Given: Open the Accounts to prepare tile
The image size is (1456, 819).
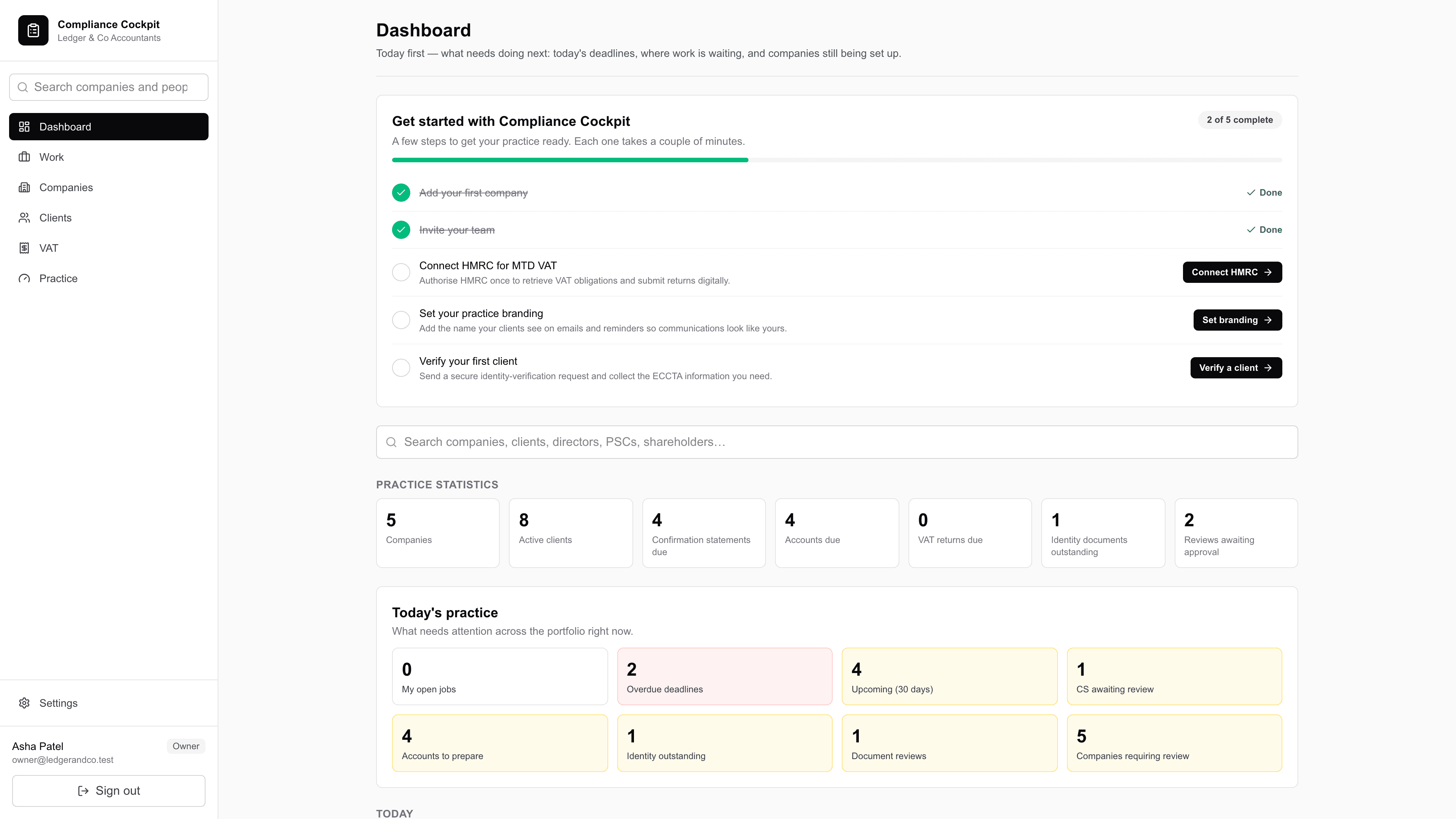Looking at the screenshot, I should click(x=500, y=743).
